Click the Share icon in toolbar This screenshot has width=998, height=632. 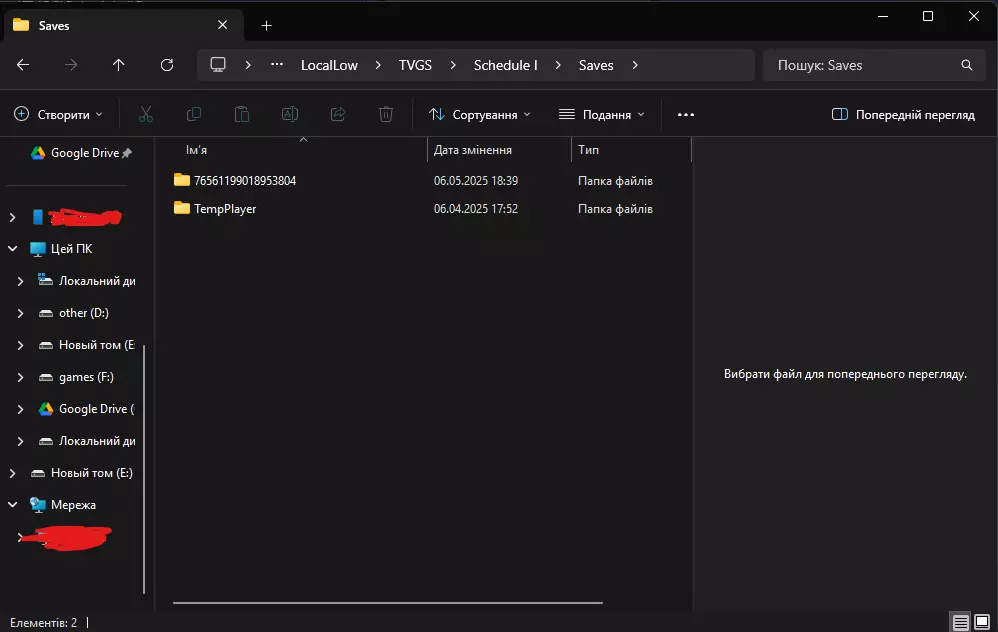pyautogui.click(x=337, y=115)
